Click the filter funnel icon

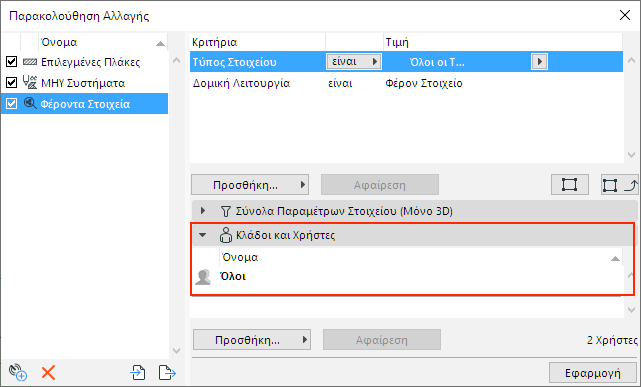point(226,211)
